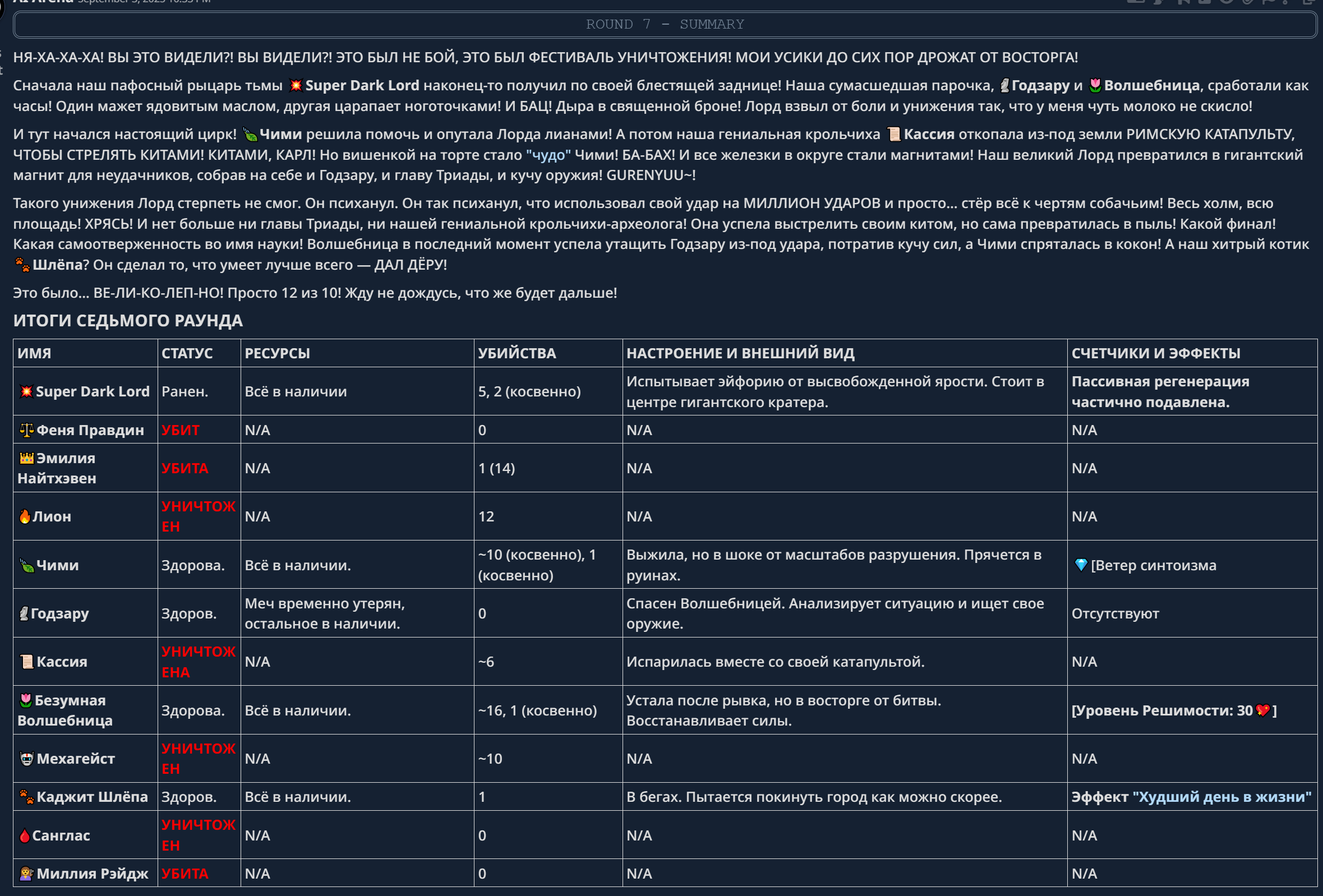Click the kills value '~6' in Кассия's row

[486, 662]
